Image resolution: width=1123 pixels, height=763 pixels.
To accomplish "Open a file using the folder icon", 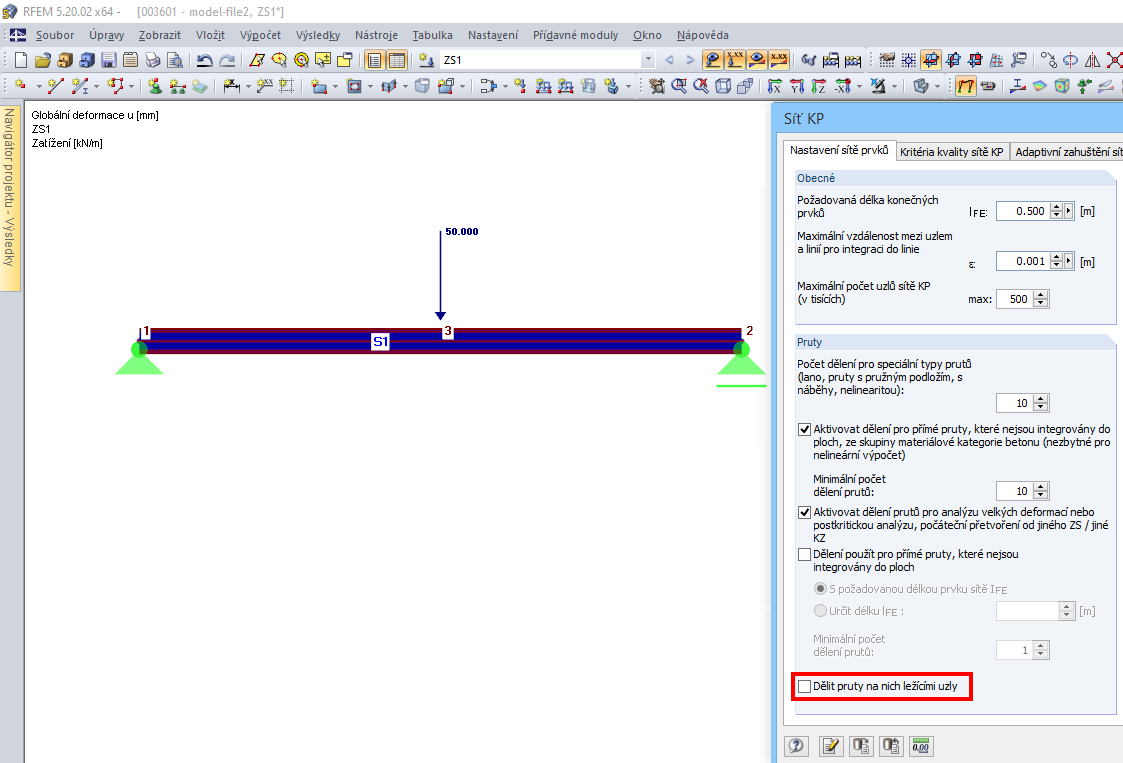I will coord(43,60).
